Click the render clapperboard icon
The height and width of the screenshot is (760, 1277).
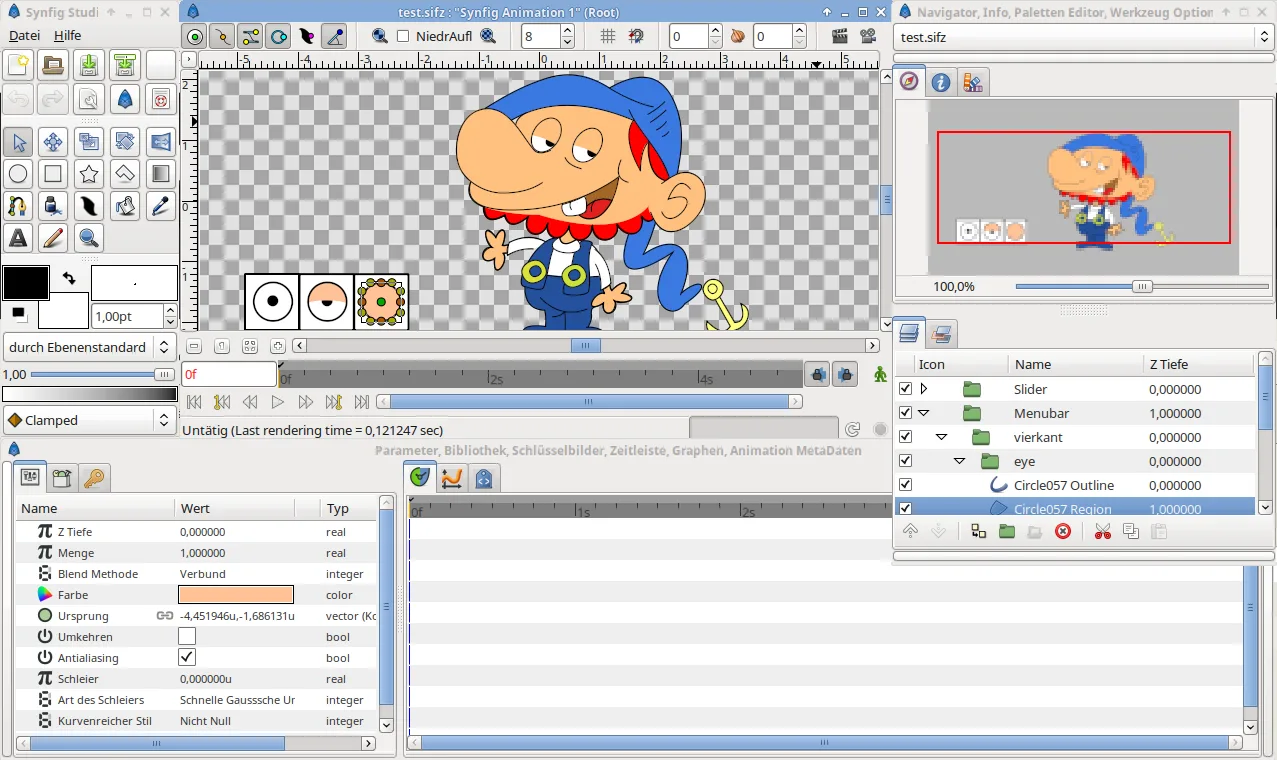click(840, 36)
